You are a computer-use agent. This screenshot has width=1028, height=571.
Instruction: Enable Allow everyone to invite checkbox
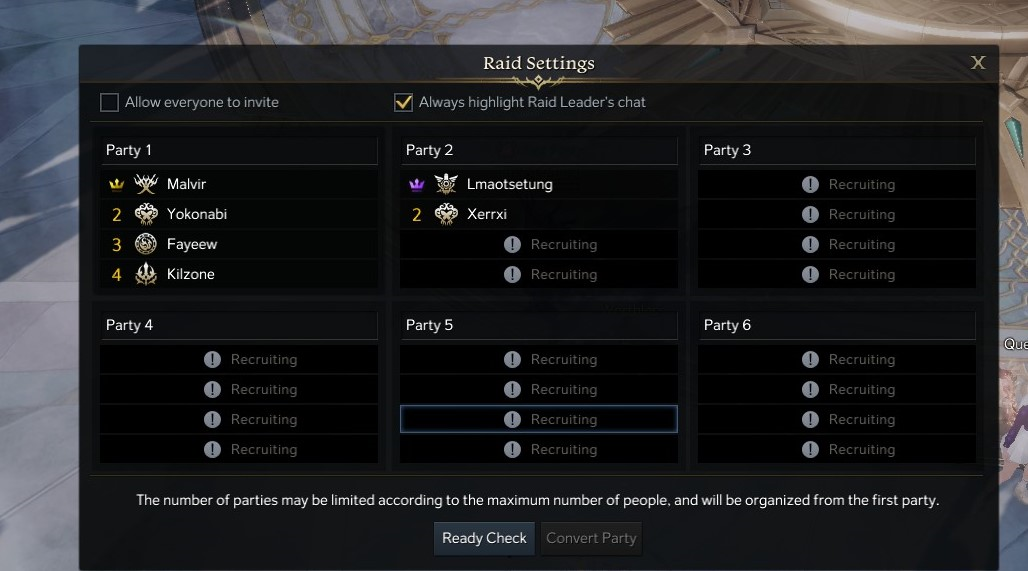click(x=110, y=102)
